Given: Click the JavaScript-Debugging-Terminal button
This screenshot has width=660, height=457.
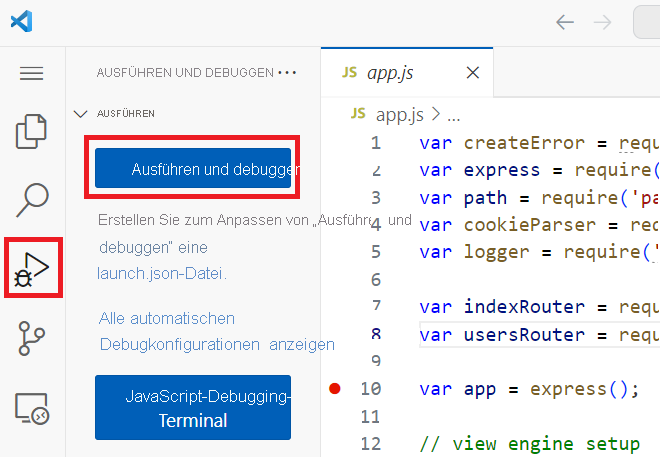Looking at the screenshot, I should (x=193, y=407).
